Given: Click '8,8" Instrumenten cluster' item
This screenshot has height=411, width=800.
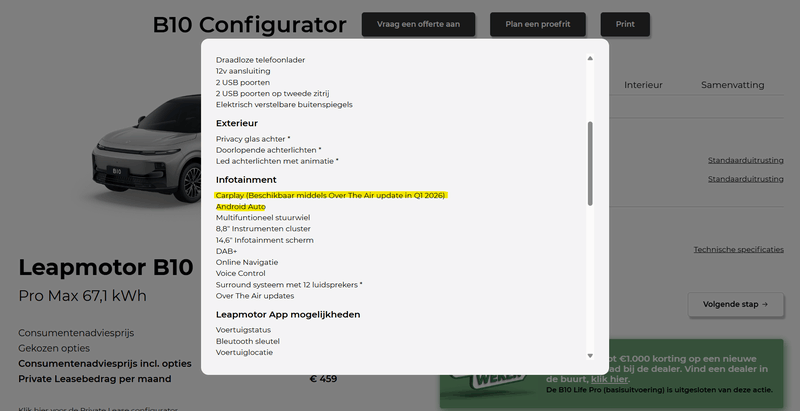Looking at the screenshot, I should tap(263, 229).
